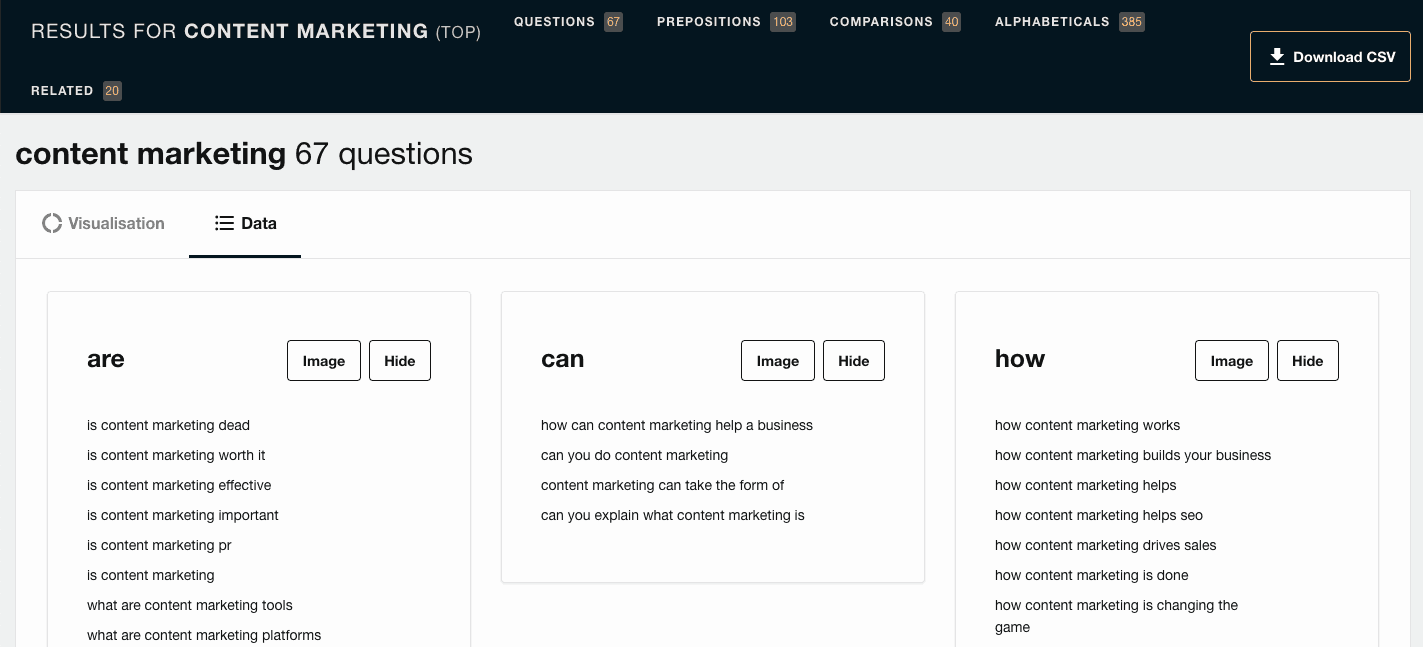Image resolution: width=1423 pixels, height=647 pixels.
Task: Navigate to the Related section
Action: 62,91
